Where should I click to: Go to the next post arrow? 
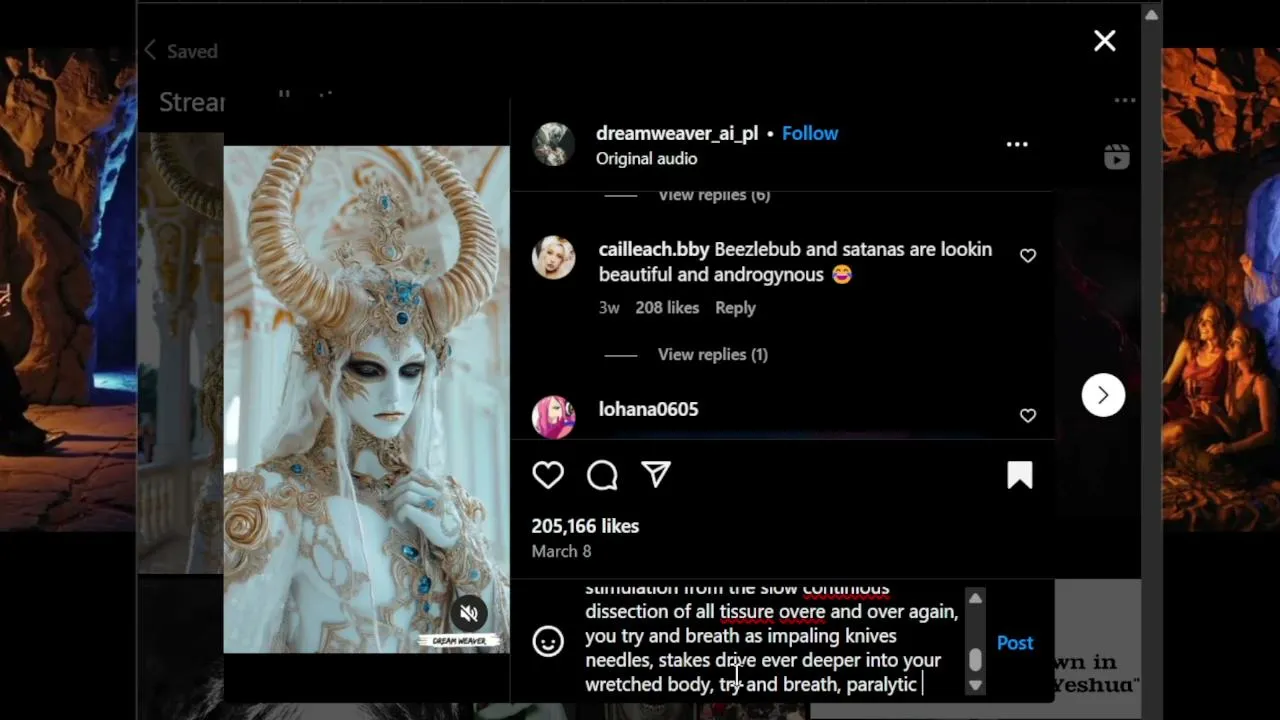pyautogui.click(x=1103, y=395)
